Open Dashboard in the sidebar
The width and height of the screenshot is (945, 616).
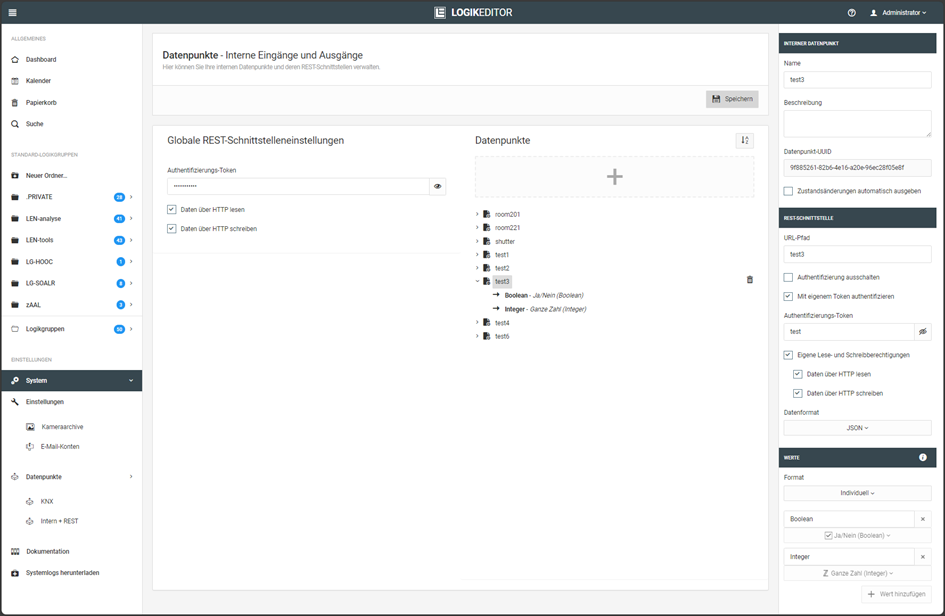[41, 60]
